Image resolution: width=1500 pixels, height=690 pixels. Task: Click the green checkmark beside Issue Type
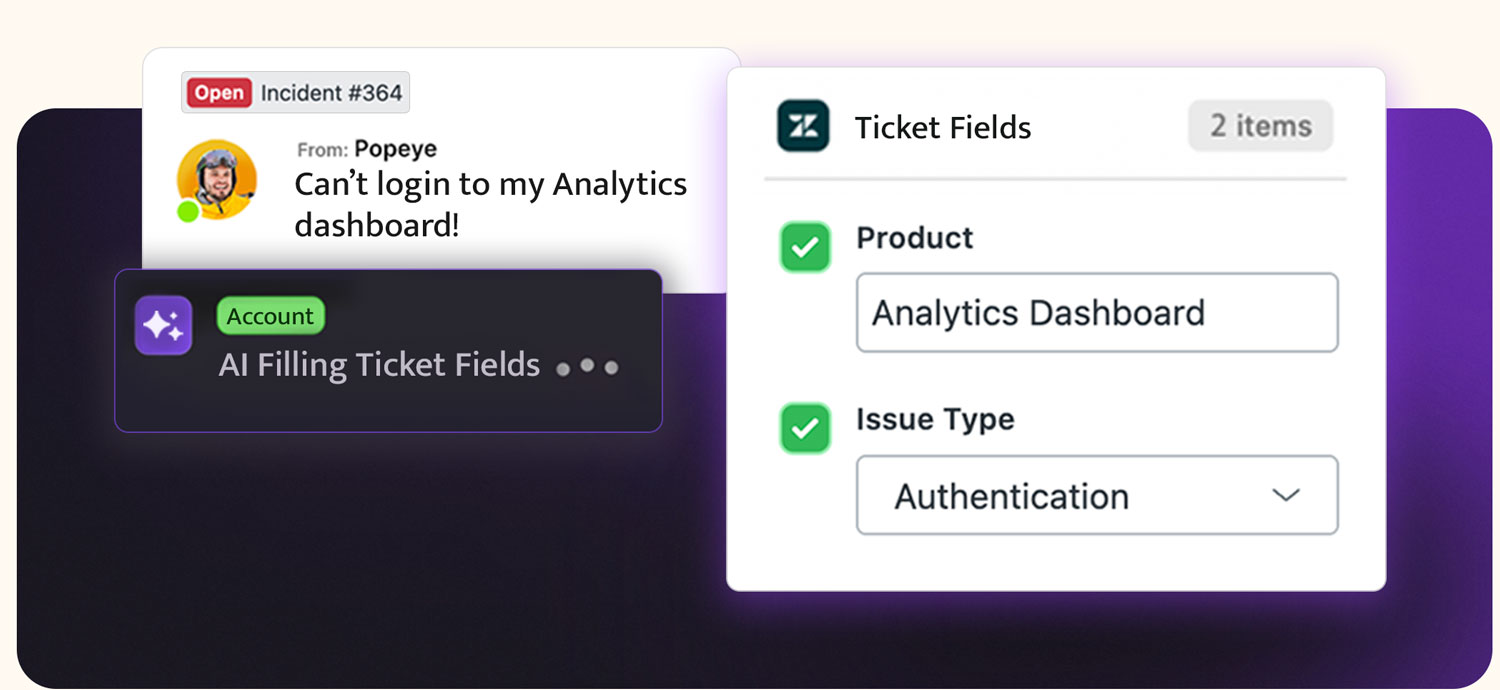[805, 429]
